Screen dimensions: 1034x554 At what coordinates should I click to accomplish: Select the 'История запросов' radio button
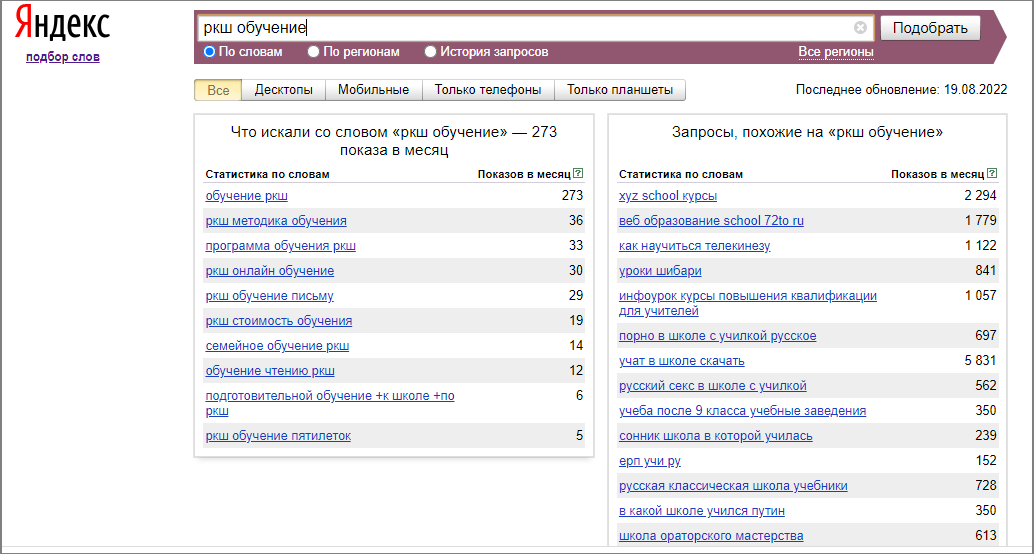click(x=431, y=51)
